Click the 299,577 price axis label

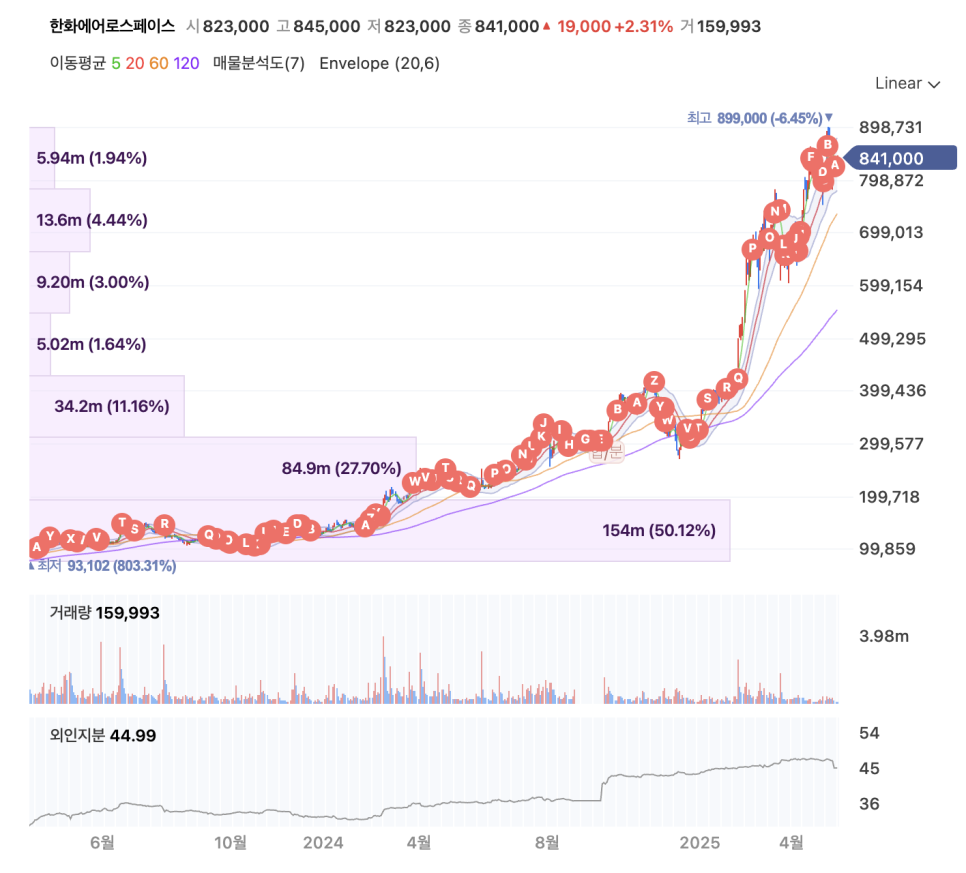(891, 444)
